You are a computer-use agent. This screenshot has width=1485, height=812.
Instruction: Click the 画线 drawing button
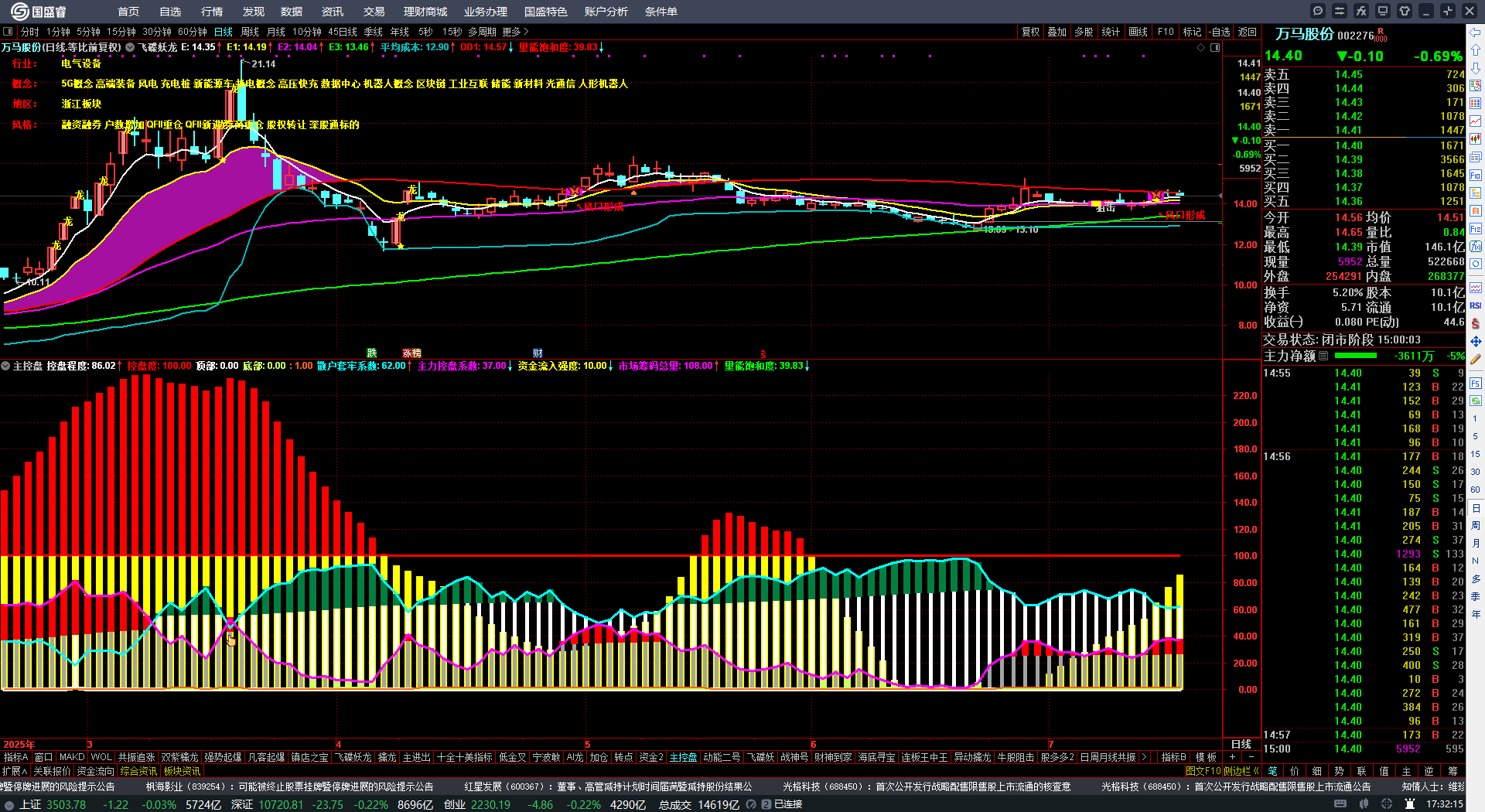coord(1138,32)
